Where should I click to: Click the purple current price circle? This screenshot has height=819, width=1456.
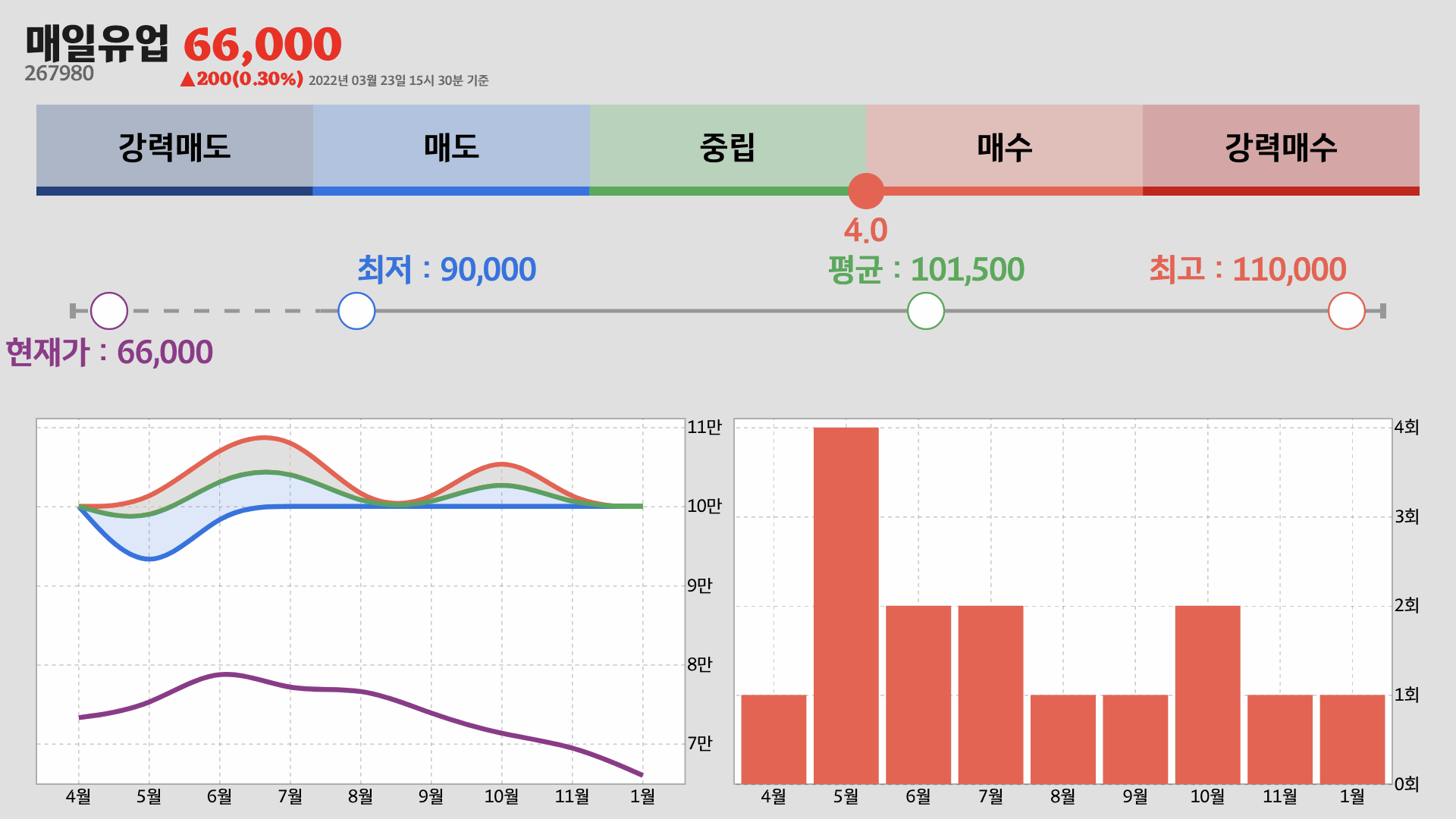109,311
